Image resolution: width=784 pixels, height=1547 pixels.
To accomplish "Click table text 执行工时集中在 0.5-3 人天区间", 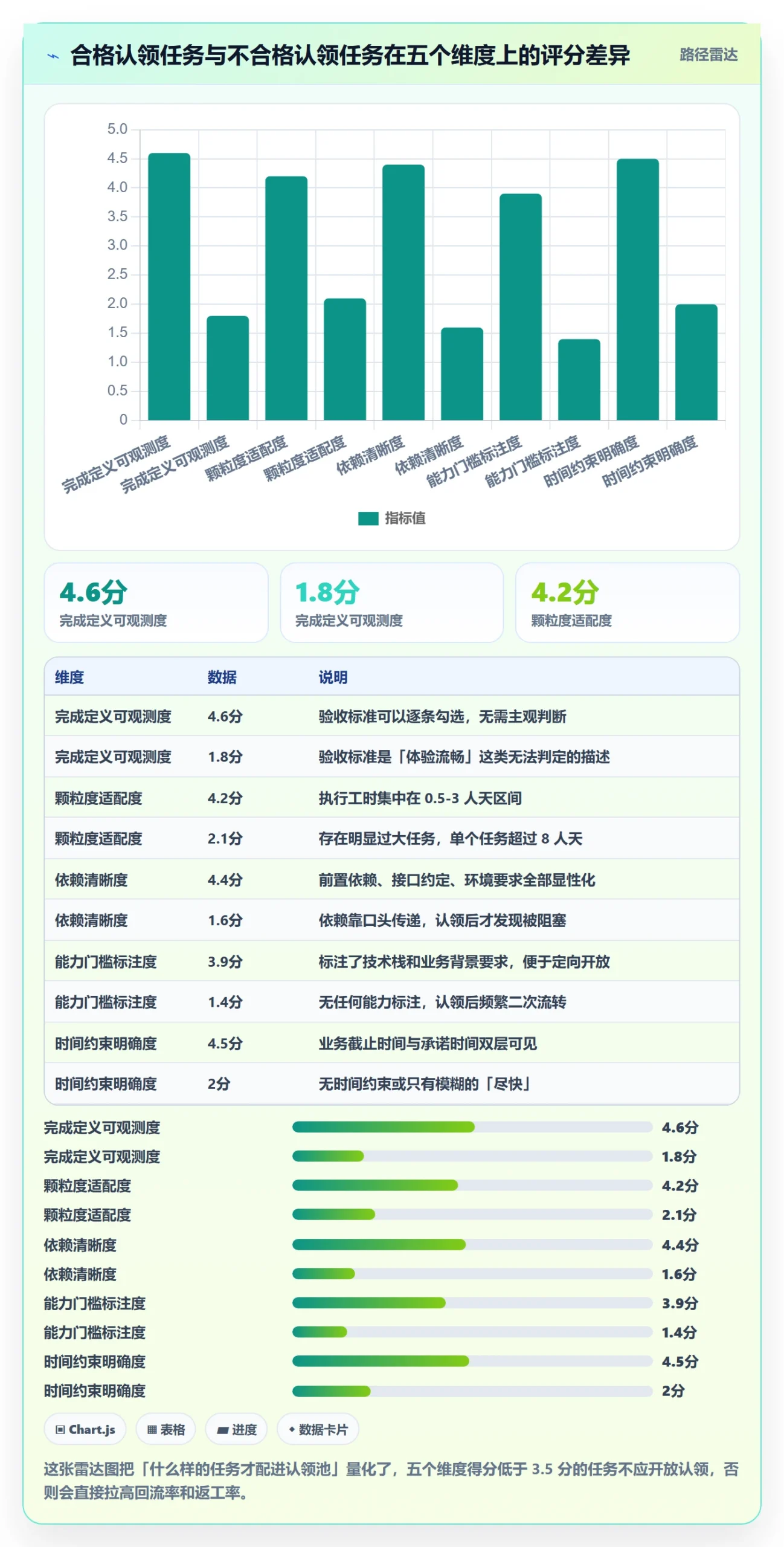I will point(420,798).
